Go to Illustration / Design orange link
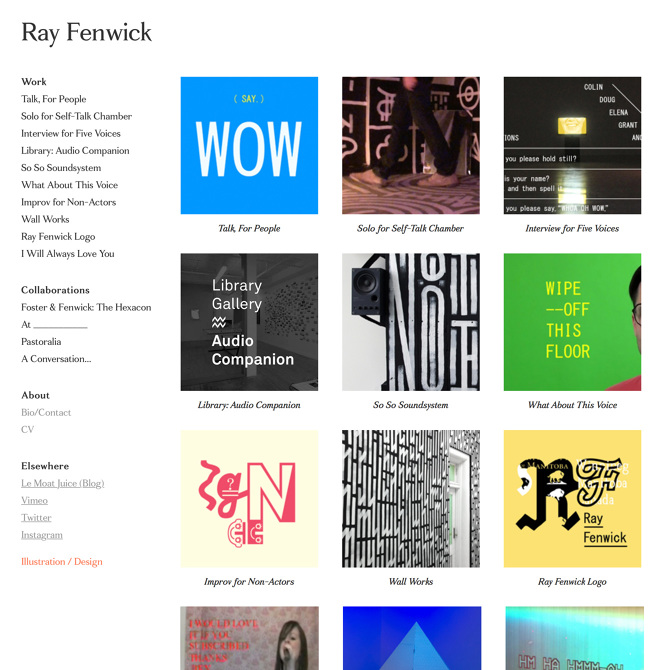The image size is (670, 670). point(62,561)
